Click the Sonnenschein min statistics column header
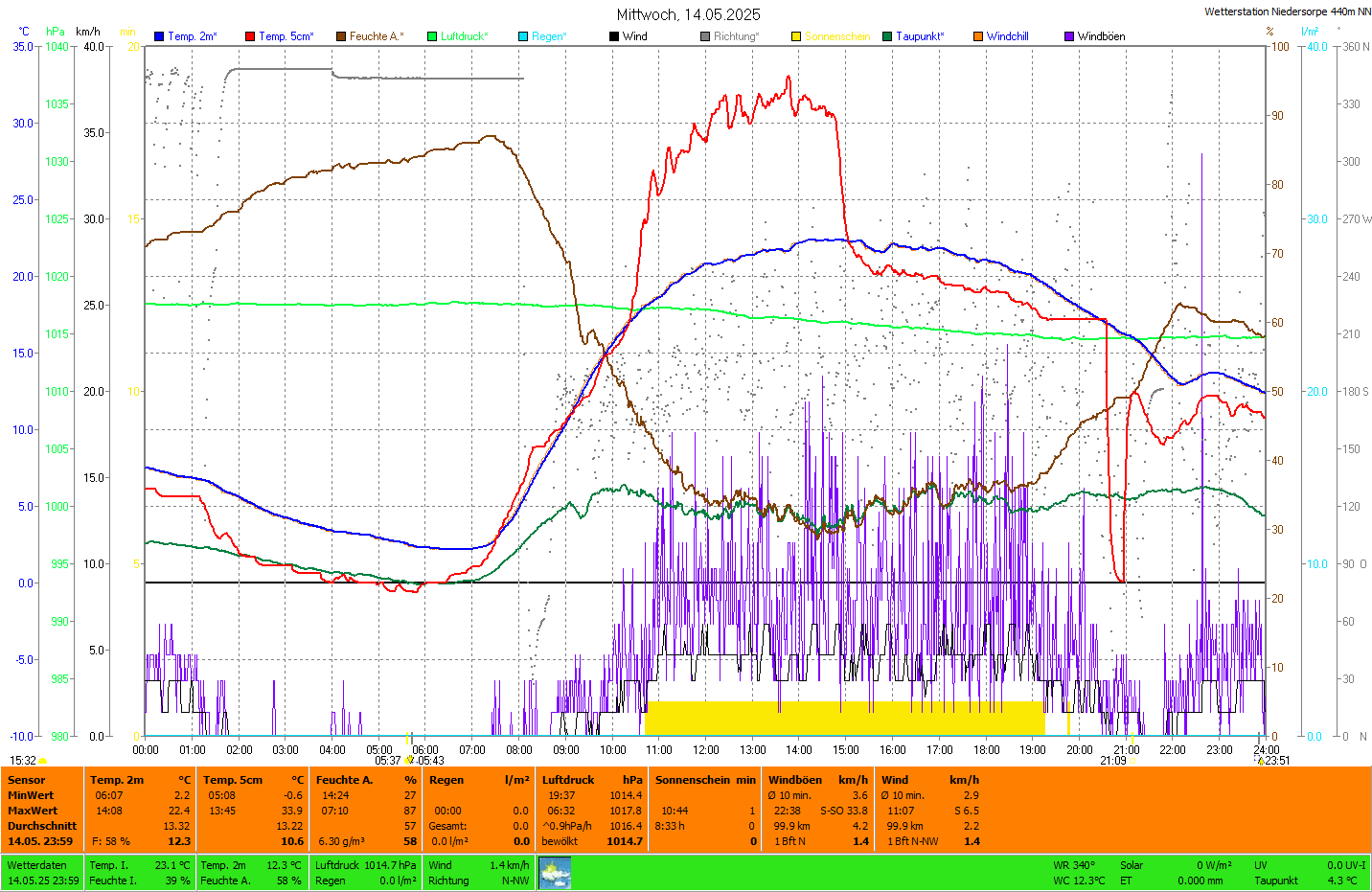The height and width of the screenshot is (892, 1372). (704, 780)
